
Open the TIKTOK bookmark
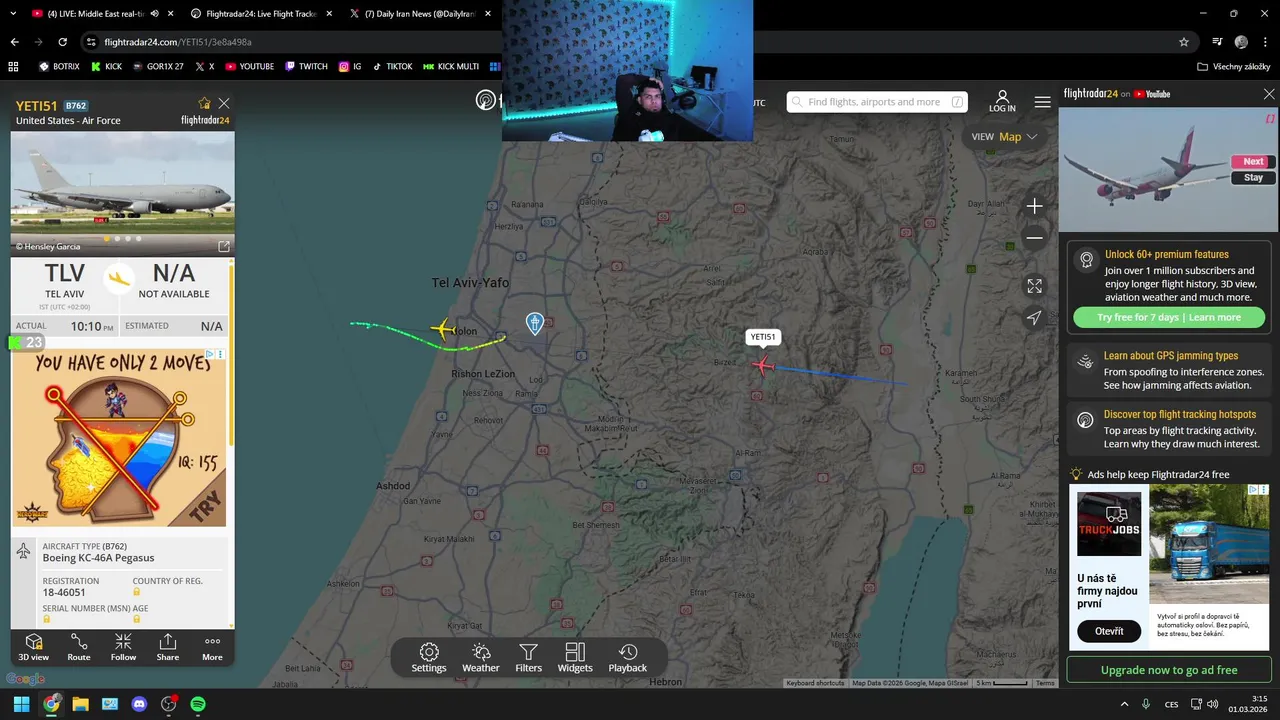pos(392,67)
